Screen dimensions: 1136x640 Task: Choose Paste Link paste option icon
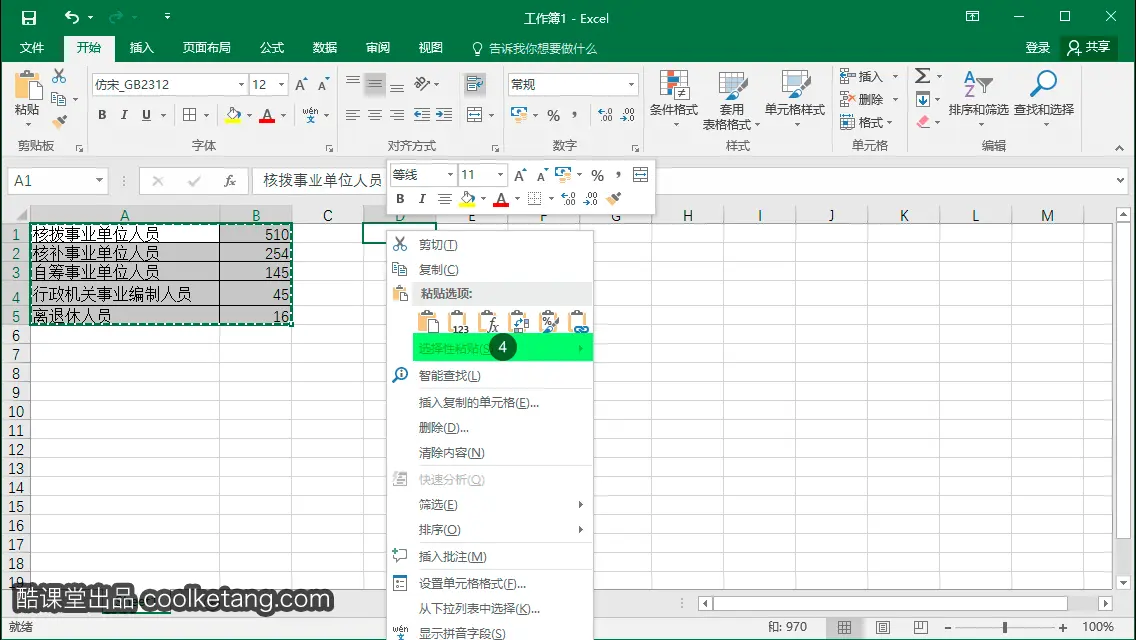pyautogui.click(x=578, y=322)
